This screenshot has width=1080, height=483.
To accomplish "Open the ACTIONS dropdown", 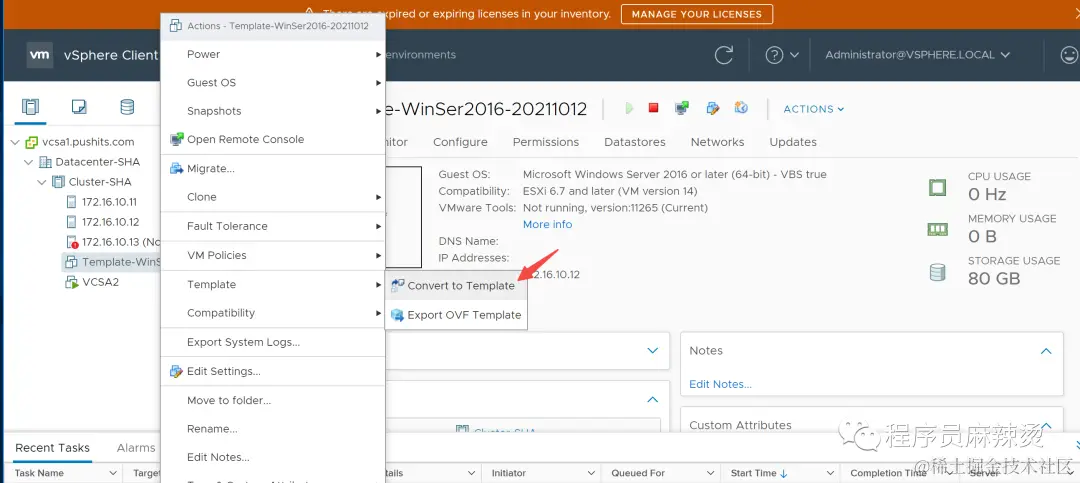I will (813, 109).
